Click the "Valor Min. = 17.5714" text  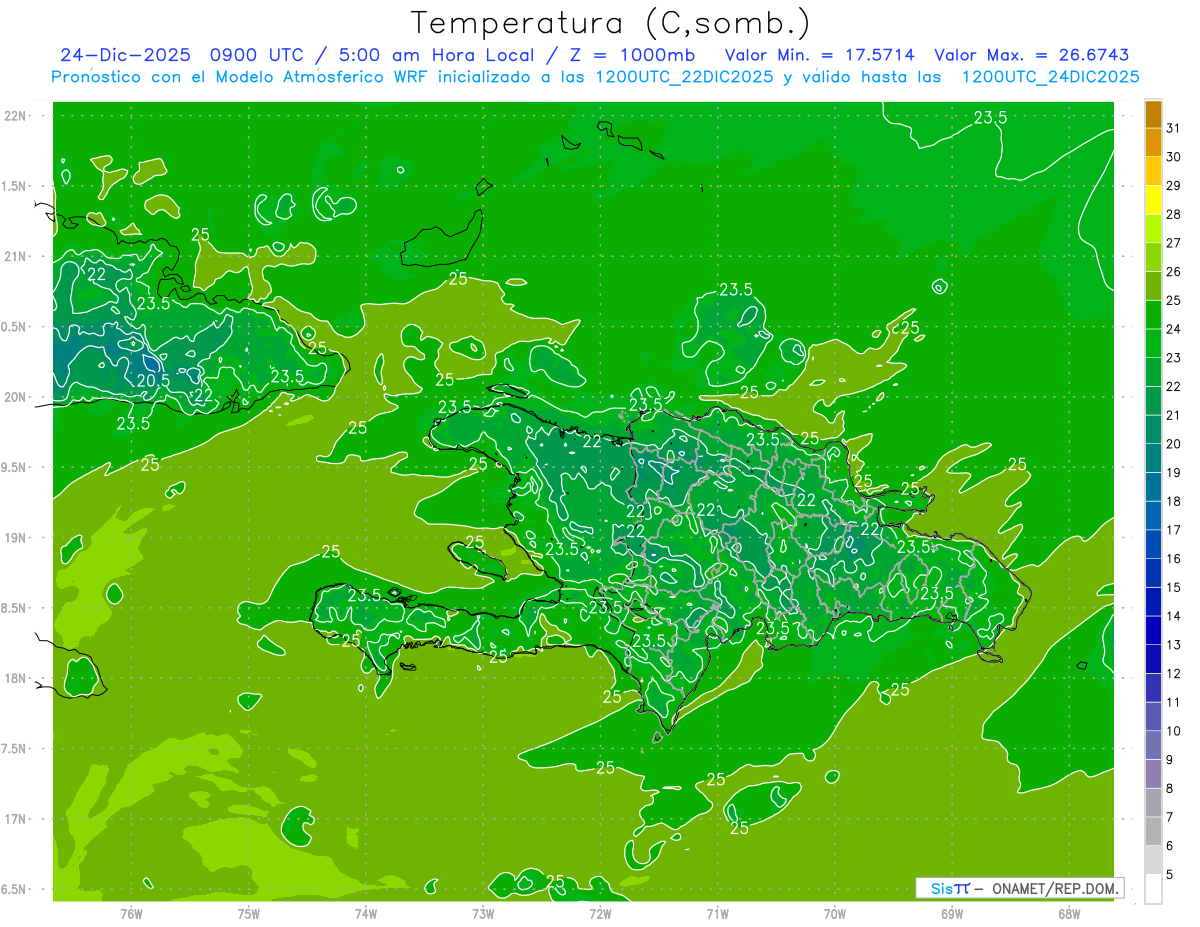820,55
